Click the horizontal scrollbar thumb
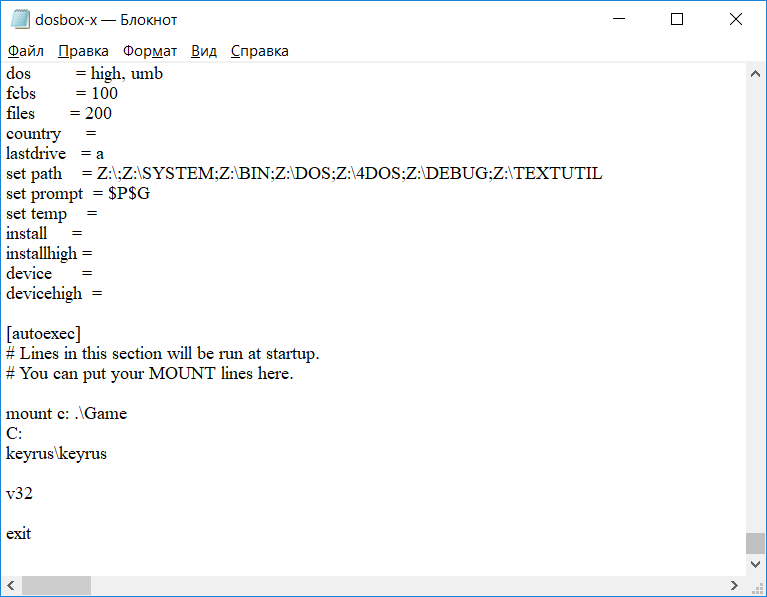 point(56,586)
